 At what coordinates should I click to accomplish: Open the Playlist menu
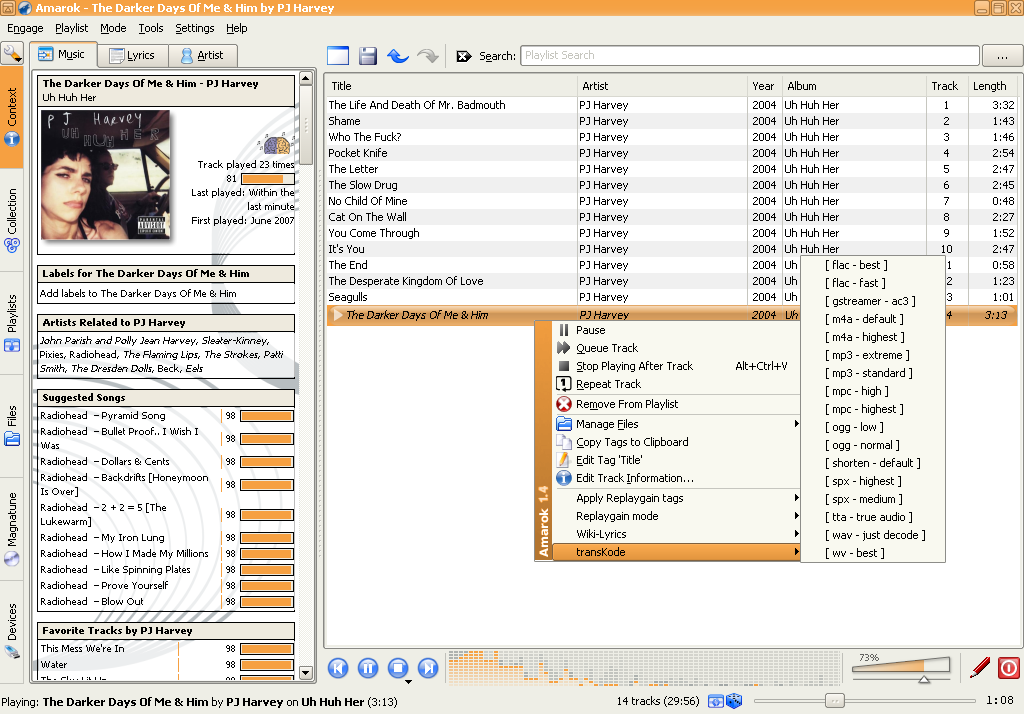pyautogui.click(x=71, y=28)
